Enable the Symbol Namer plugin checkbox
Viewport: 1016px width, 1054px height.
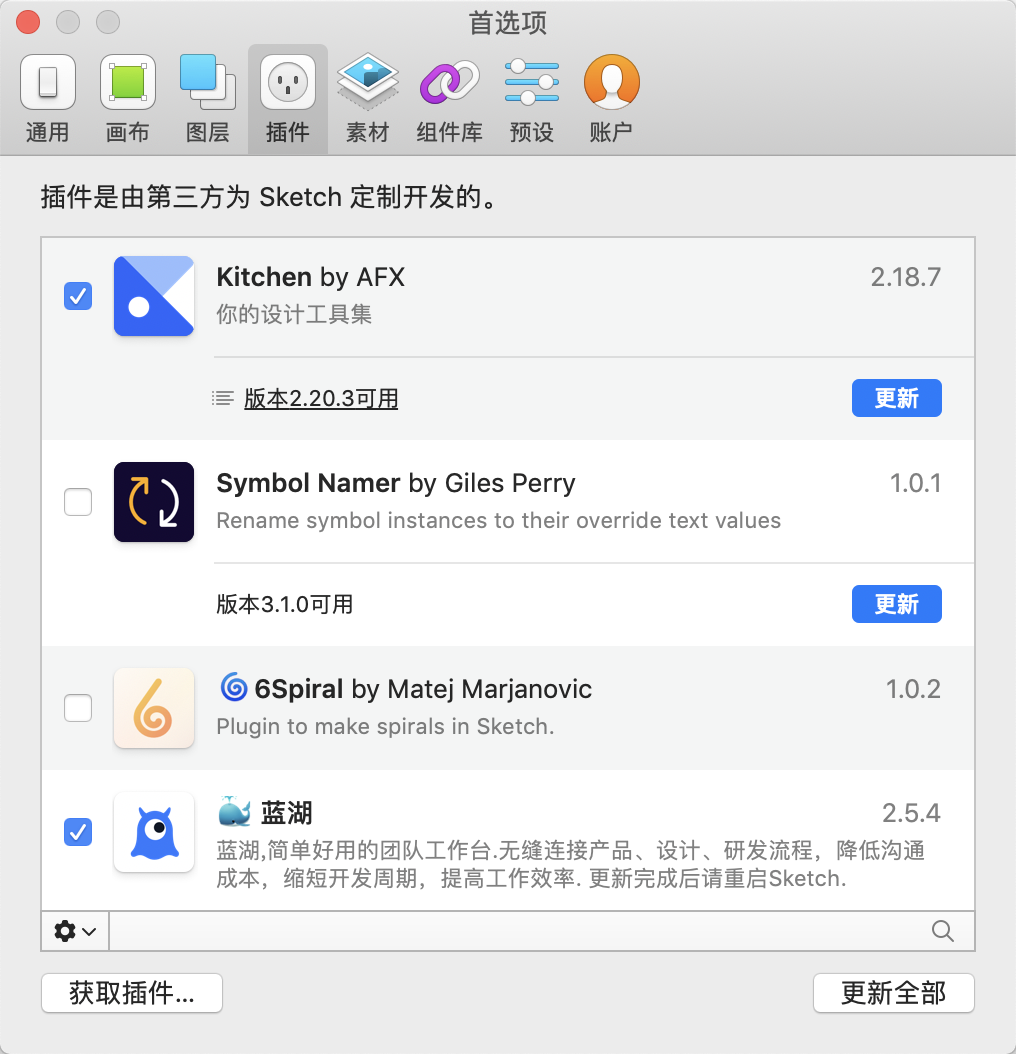78,502
